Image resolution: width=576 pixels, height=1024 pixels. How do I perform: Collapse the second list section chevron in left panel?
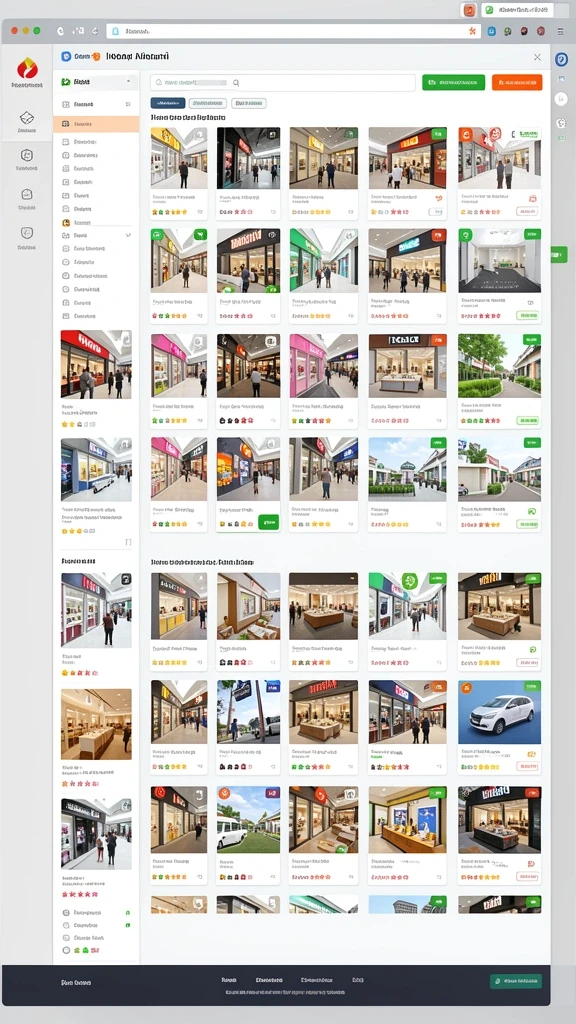128,235
